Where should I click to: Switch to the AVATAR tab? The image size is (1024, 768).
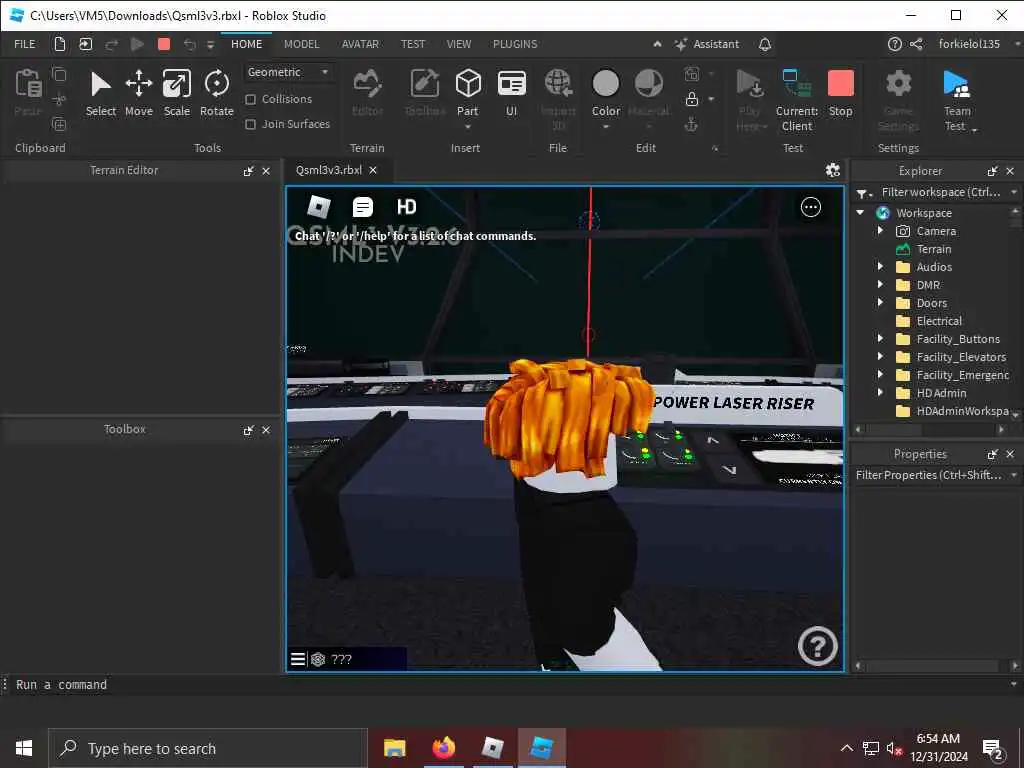click(360, 44)
